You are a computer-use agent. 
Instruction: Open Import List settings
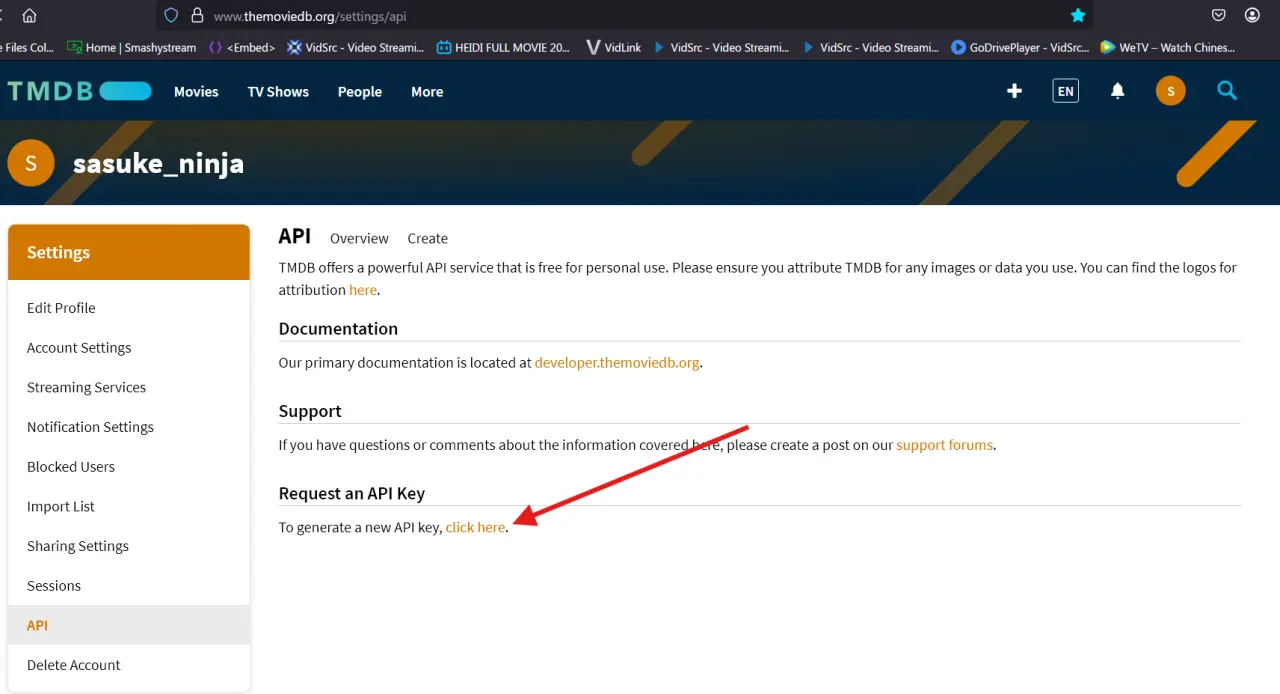[x=128, y=506]
